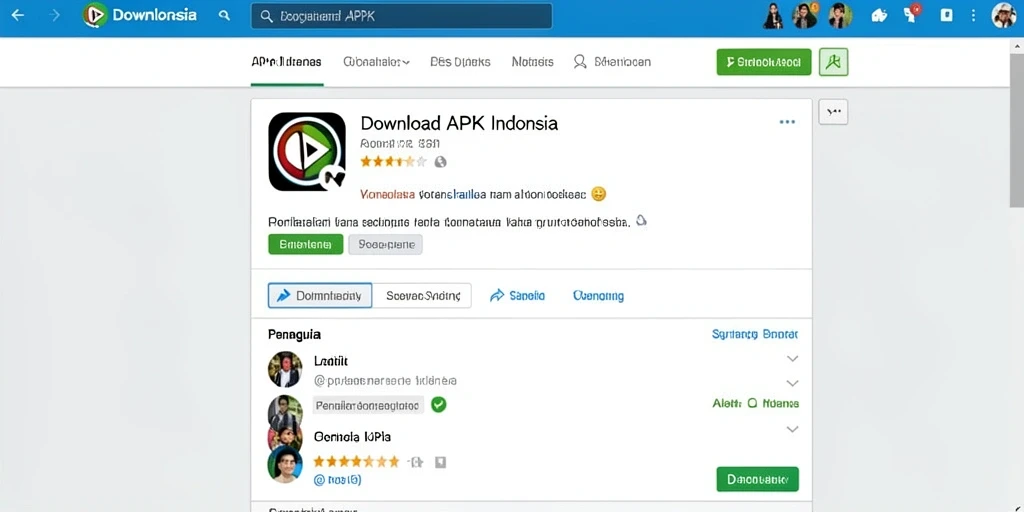Expand the 'Cibnahaler' dropdown in the navigation
The height and width of the screenshot is (512, 1024).
[376, 62]
